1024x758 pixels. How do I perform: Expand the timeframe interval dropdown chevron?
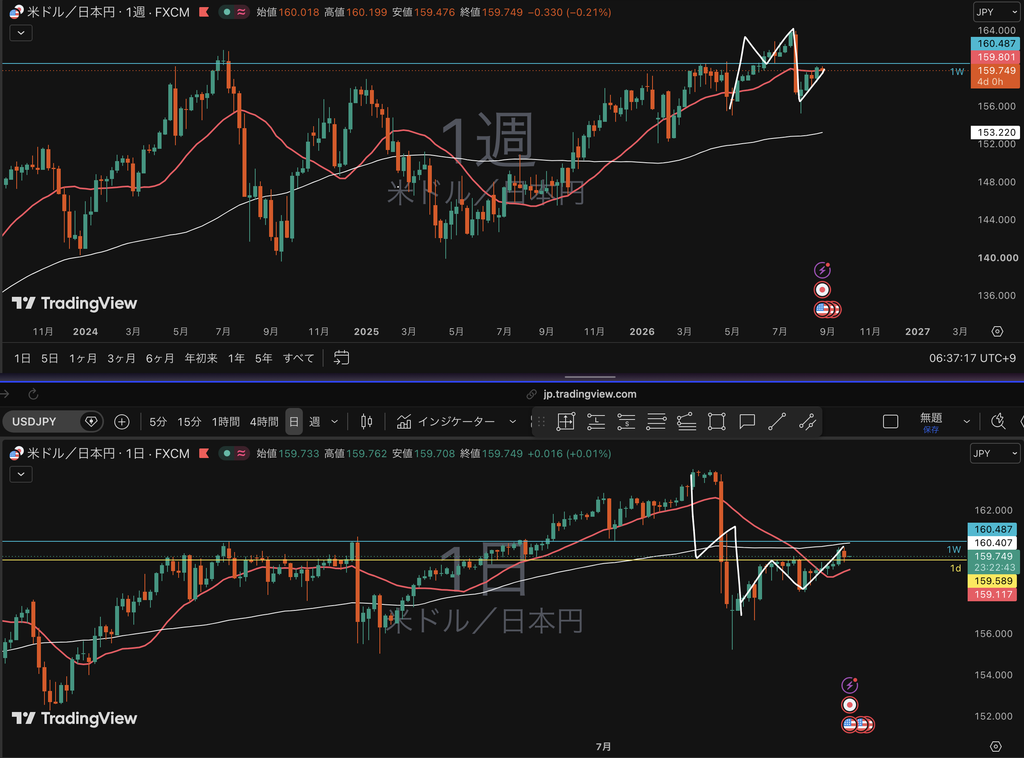point(334,422)
